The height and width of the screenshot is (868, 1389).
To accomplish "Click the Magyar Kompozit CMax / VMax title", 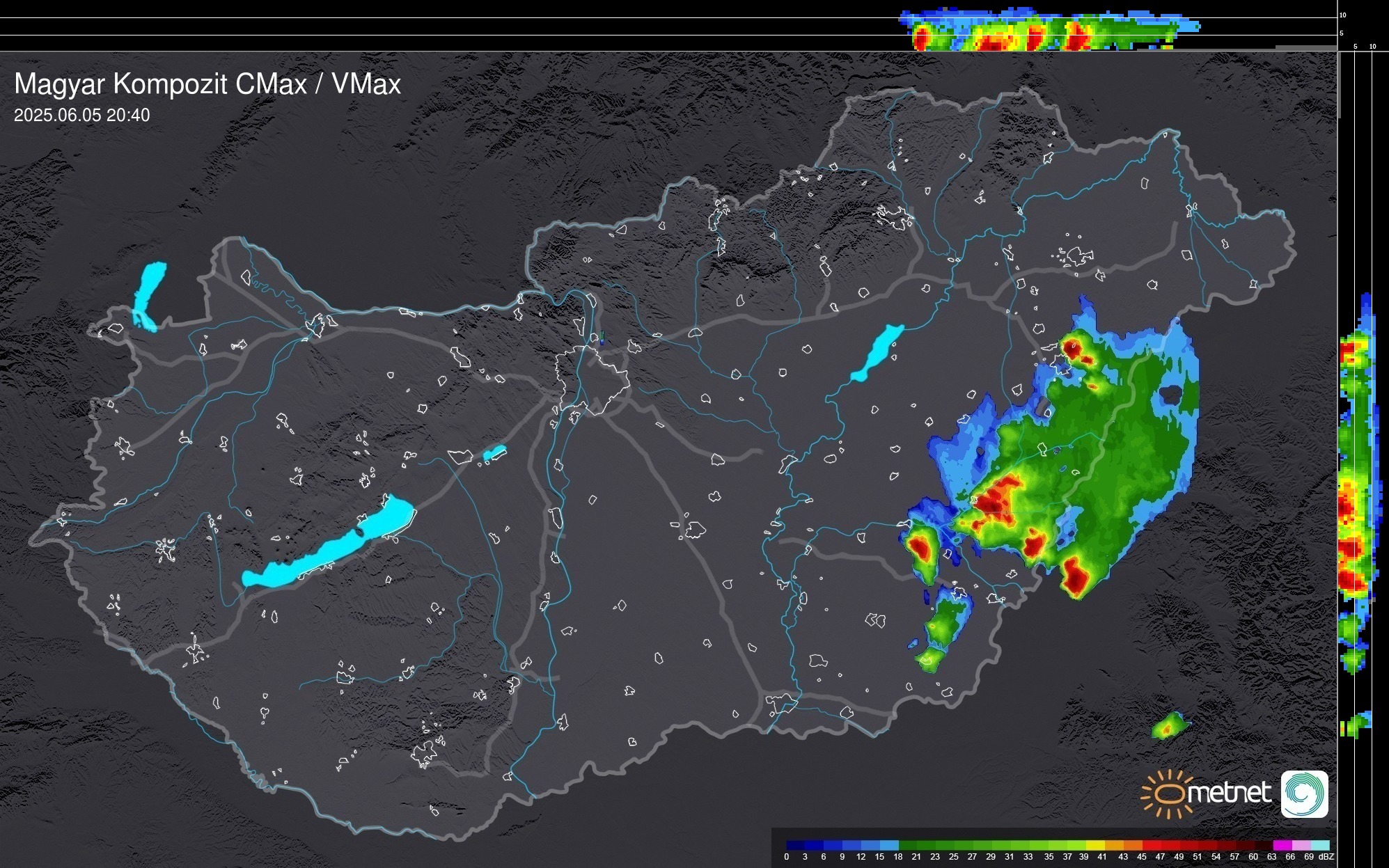I will [207, 84].
